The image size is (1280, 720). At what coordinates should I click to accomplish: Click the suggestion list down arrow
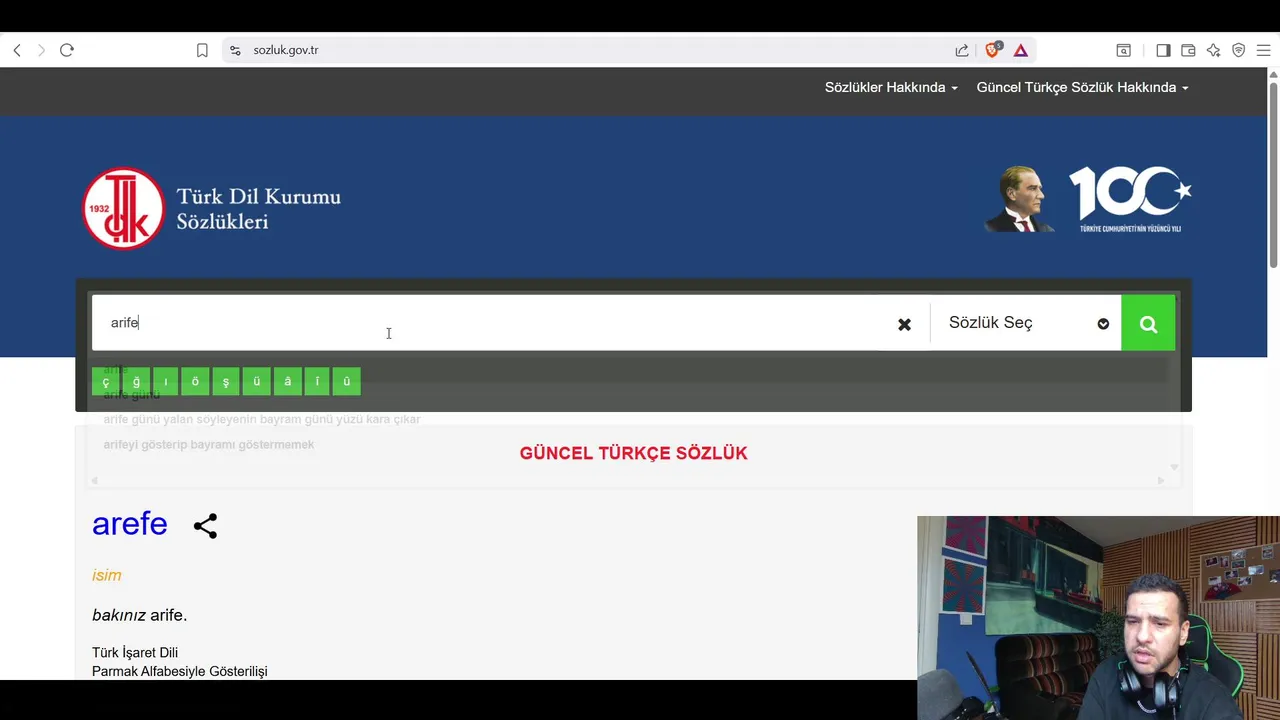click(x=1174, y=467)
